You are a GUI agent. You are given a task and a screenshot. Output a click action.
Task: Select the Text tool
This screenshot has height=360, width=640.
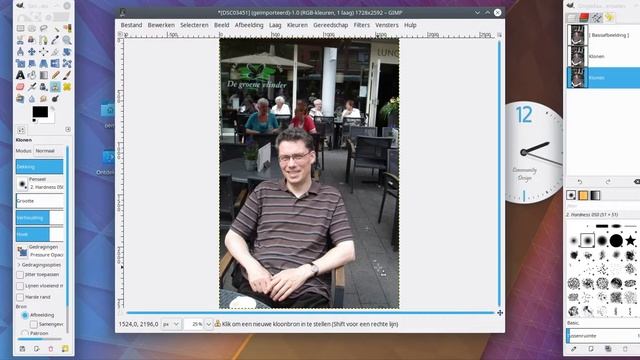click(x=20, y=75)
